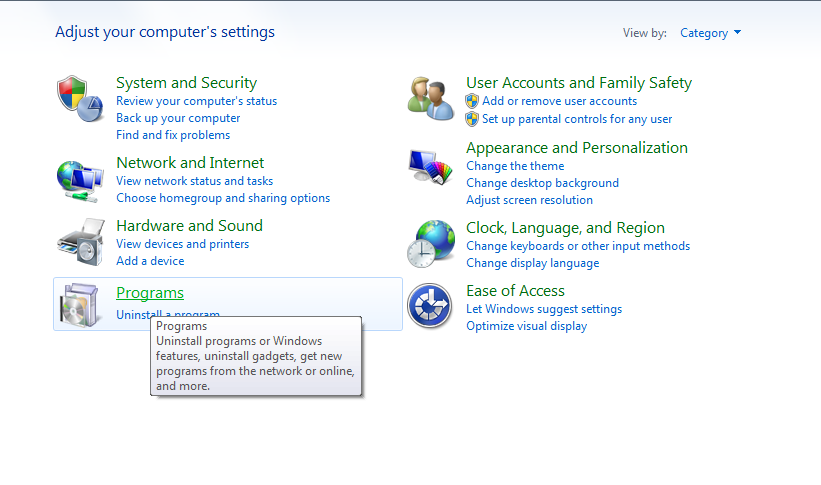The image size is (821, 485).
Task: Click the System and Security shield icon
Action: coord(80,98)
